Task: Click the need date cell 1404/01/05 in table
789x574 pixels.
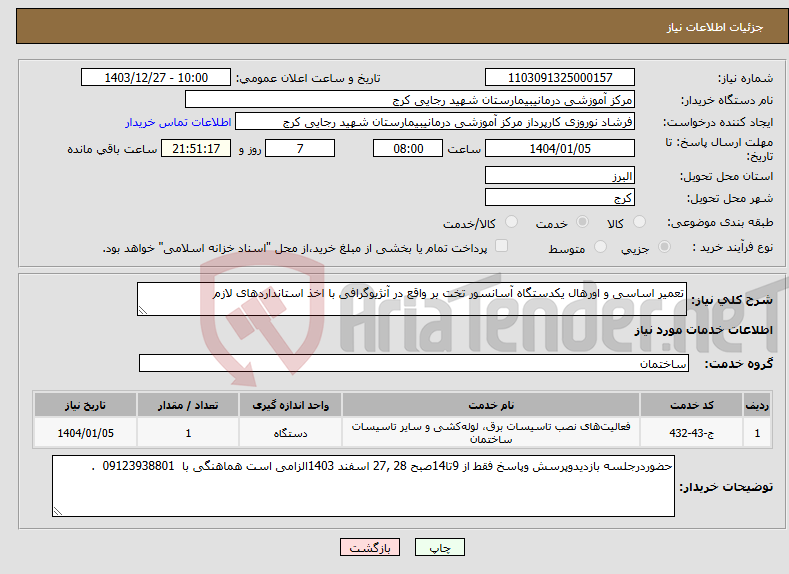Action: [x=85, y=433]
